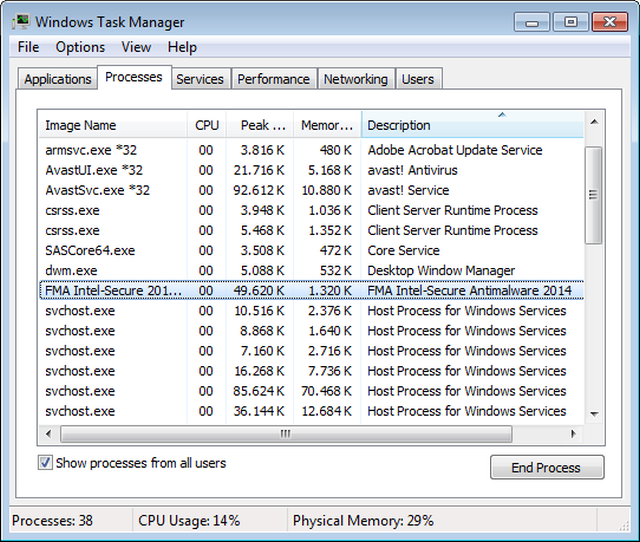Viewport: 640px width, 542px height.
Task: Click End Process button
Action: [547, 467]
